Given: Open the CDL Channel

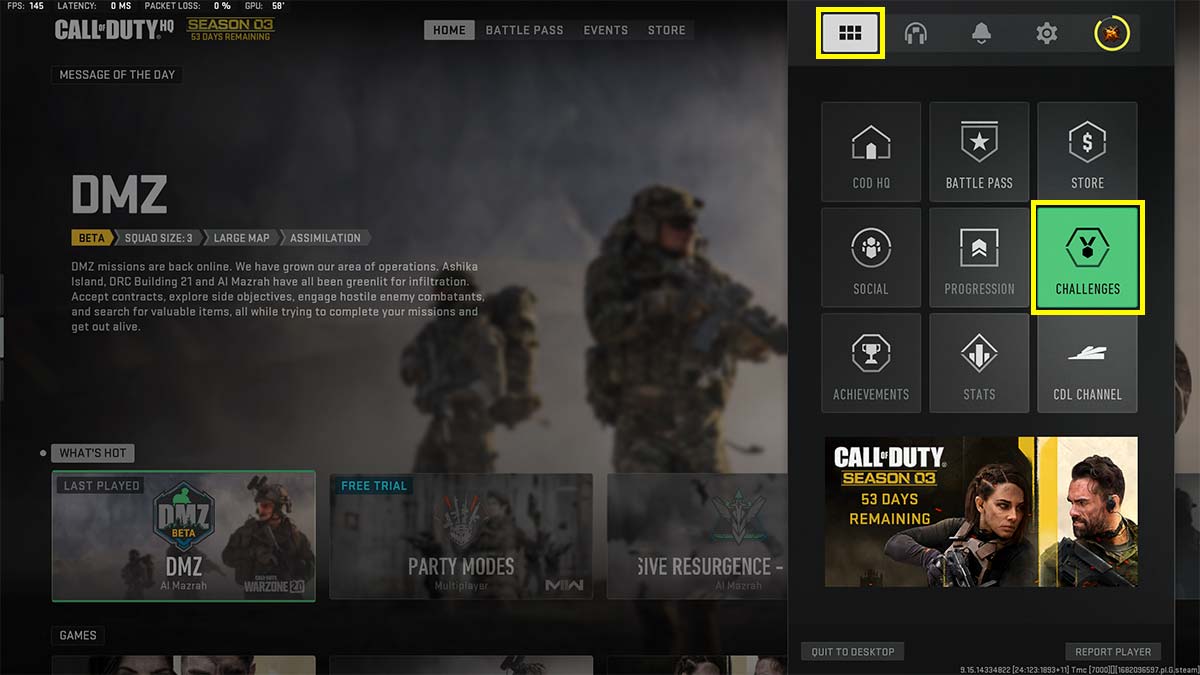Looking at the screenshot, I should point(1087,362).
